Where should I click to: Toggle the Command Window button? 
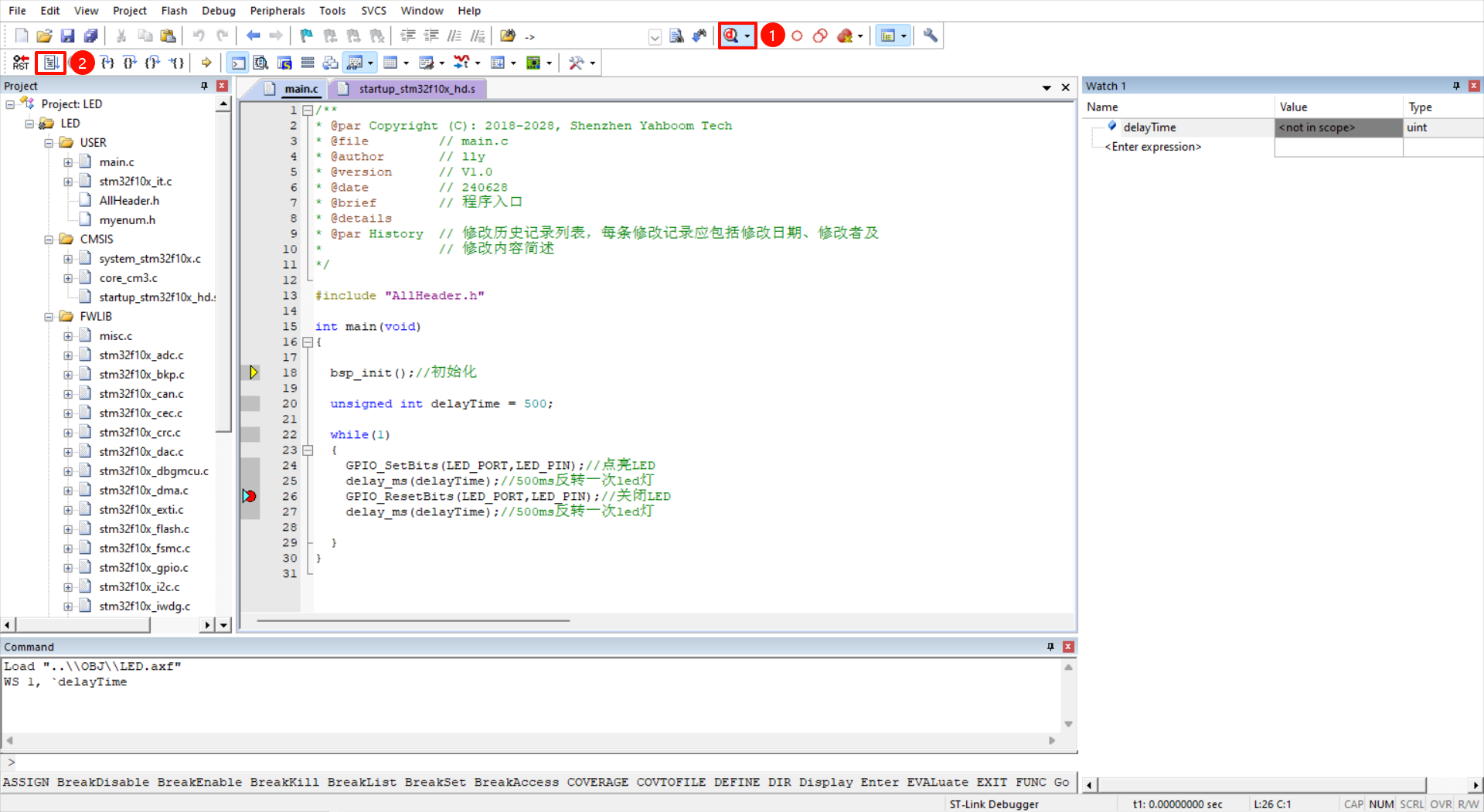(x=238, y=63)
